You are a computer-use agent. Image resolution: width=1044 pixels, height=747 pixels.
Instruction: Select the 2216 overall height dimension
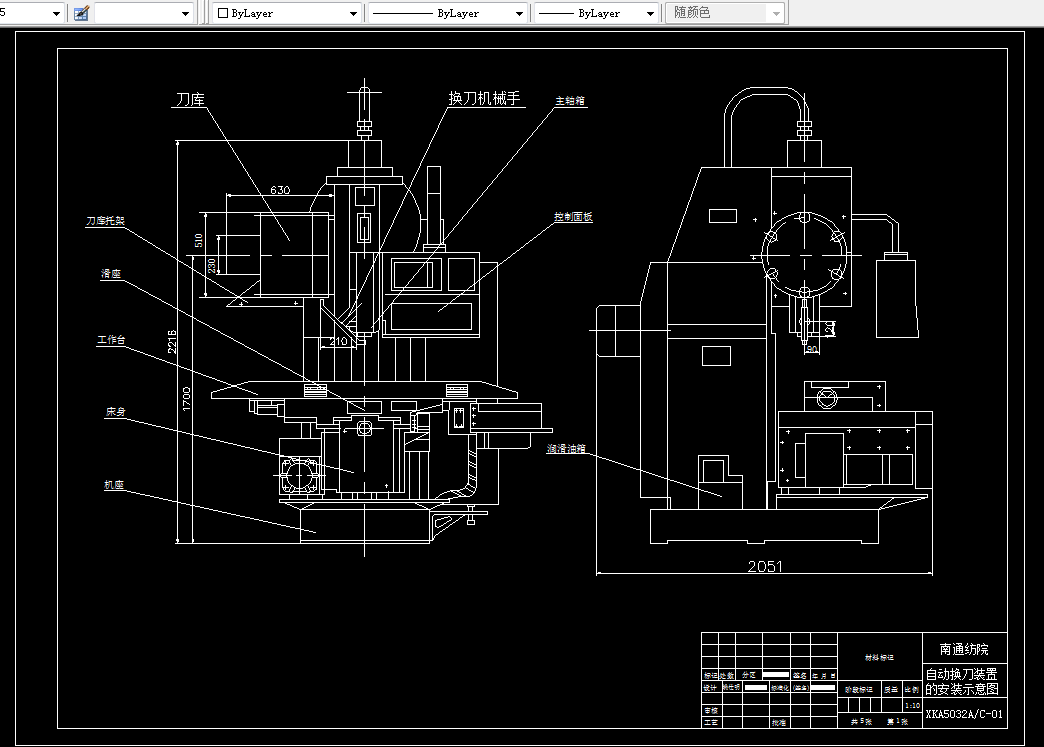pos(172,341)
